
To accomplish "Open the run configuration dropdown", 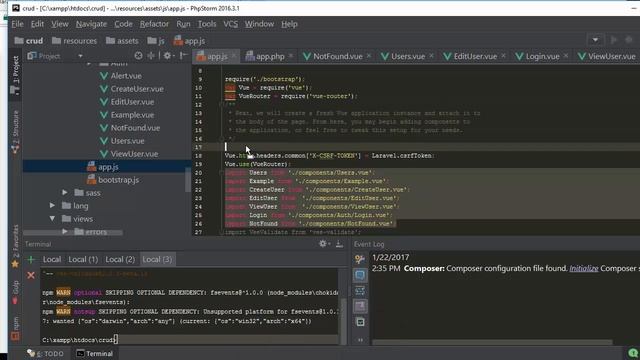I will pyautogui.click(x=595, y=40).
